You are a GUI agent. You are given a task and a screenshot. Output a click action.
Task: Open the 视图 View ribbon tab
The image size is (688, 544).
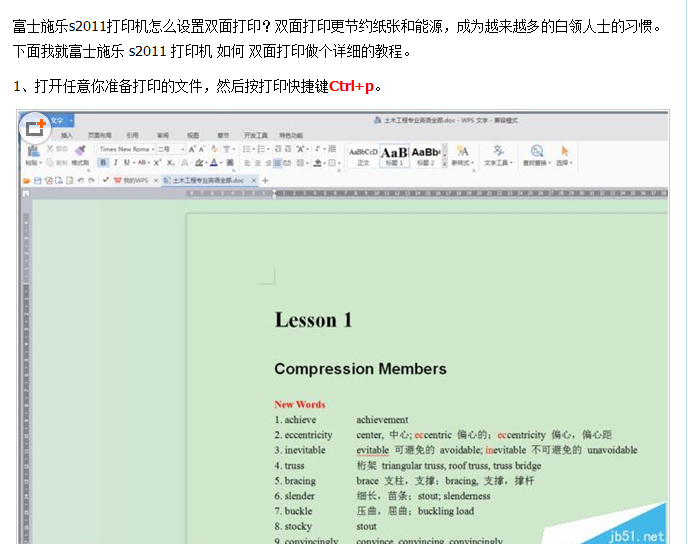pos(193,135)
